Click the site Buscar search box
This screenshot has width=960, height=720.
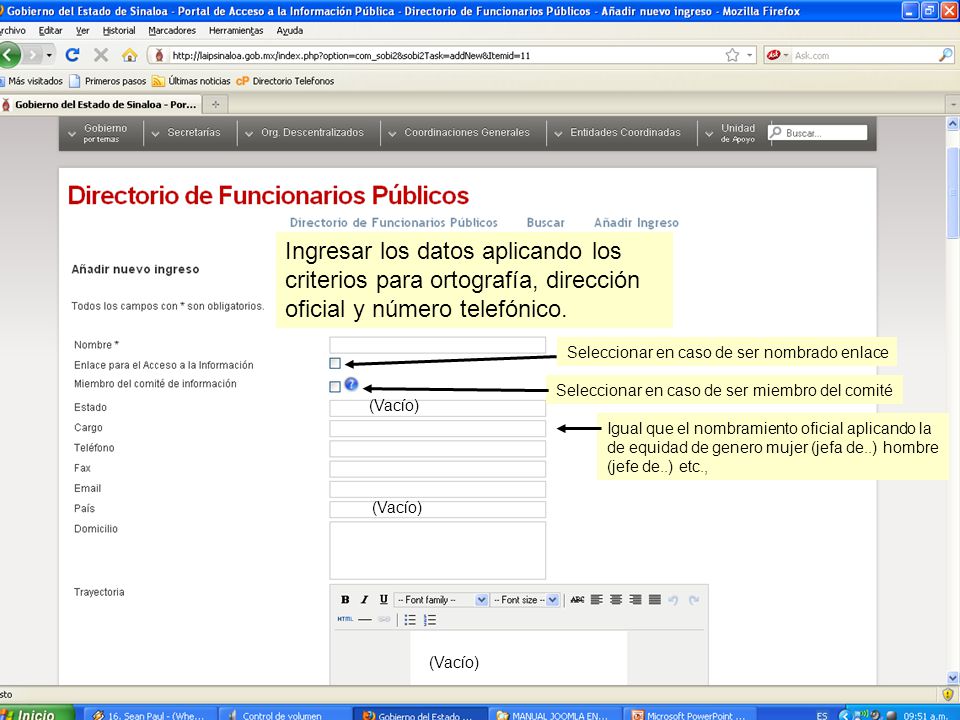817,132
